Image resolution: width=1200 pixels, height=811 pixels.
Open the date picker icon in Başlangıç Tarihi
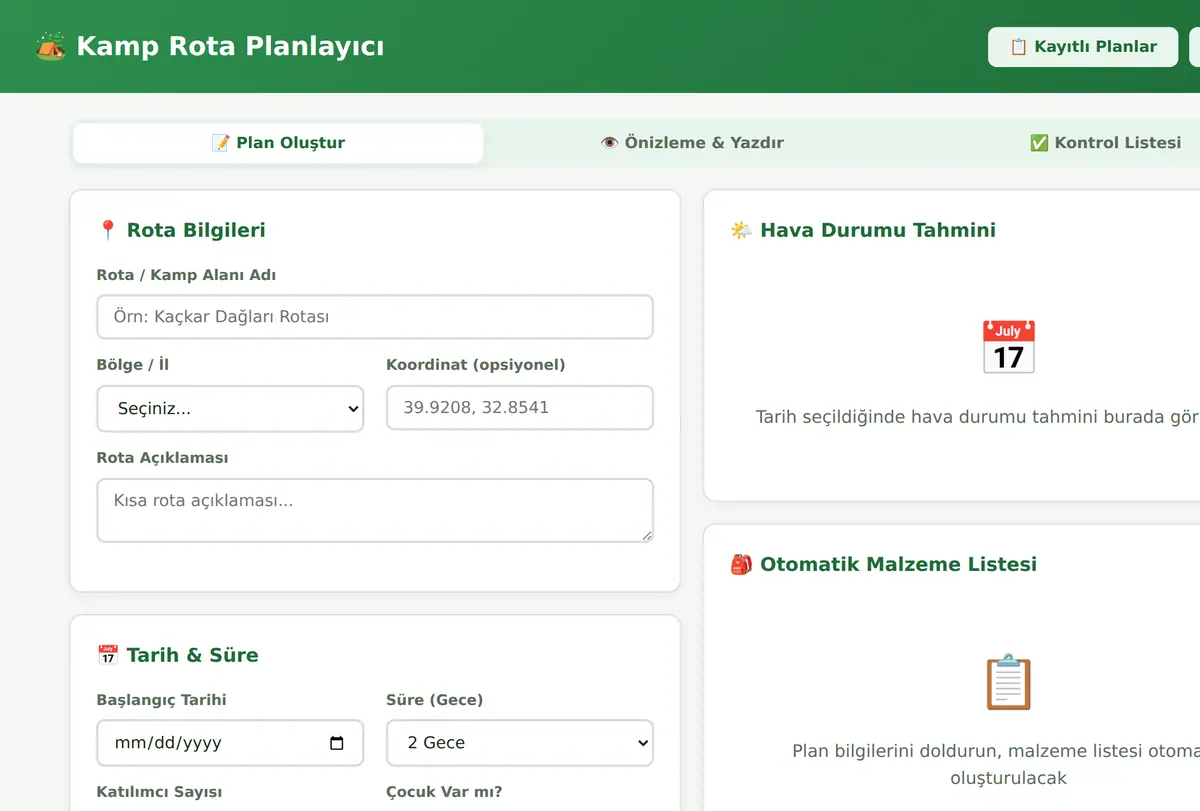click(x=337, y=743)
